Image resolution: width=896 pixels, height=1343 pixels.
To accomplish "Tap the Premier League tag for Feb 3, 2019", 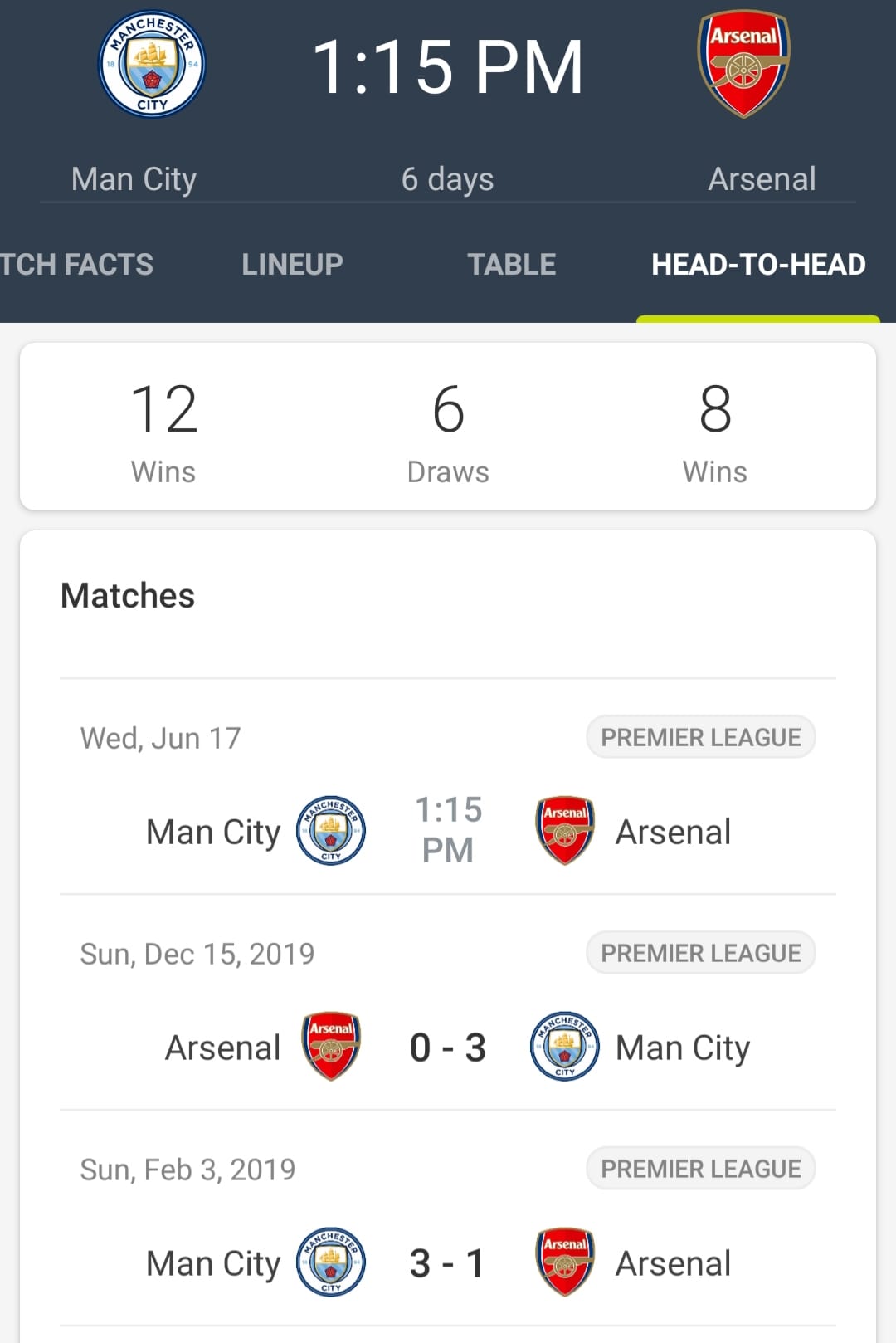I will (701, 1169).
